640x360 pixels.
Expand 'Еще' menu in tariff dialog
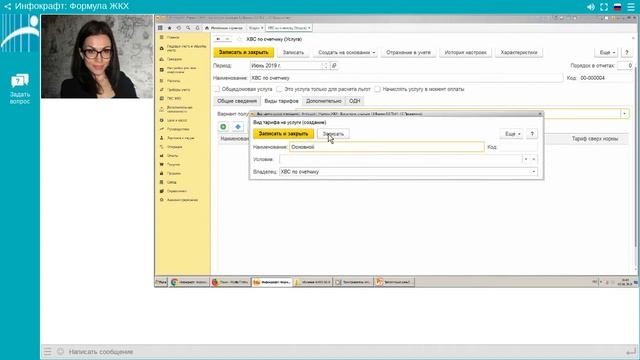[x=512, y=134]
